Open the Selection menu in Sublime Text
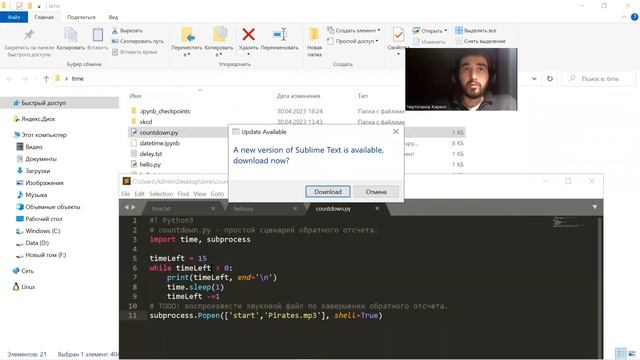640x360 pixels. 161,194
